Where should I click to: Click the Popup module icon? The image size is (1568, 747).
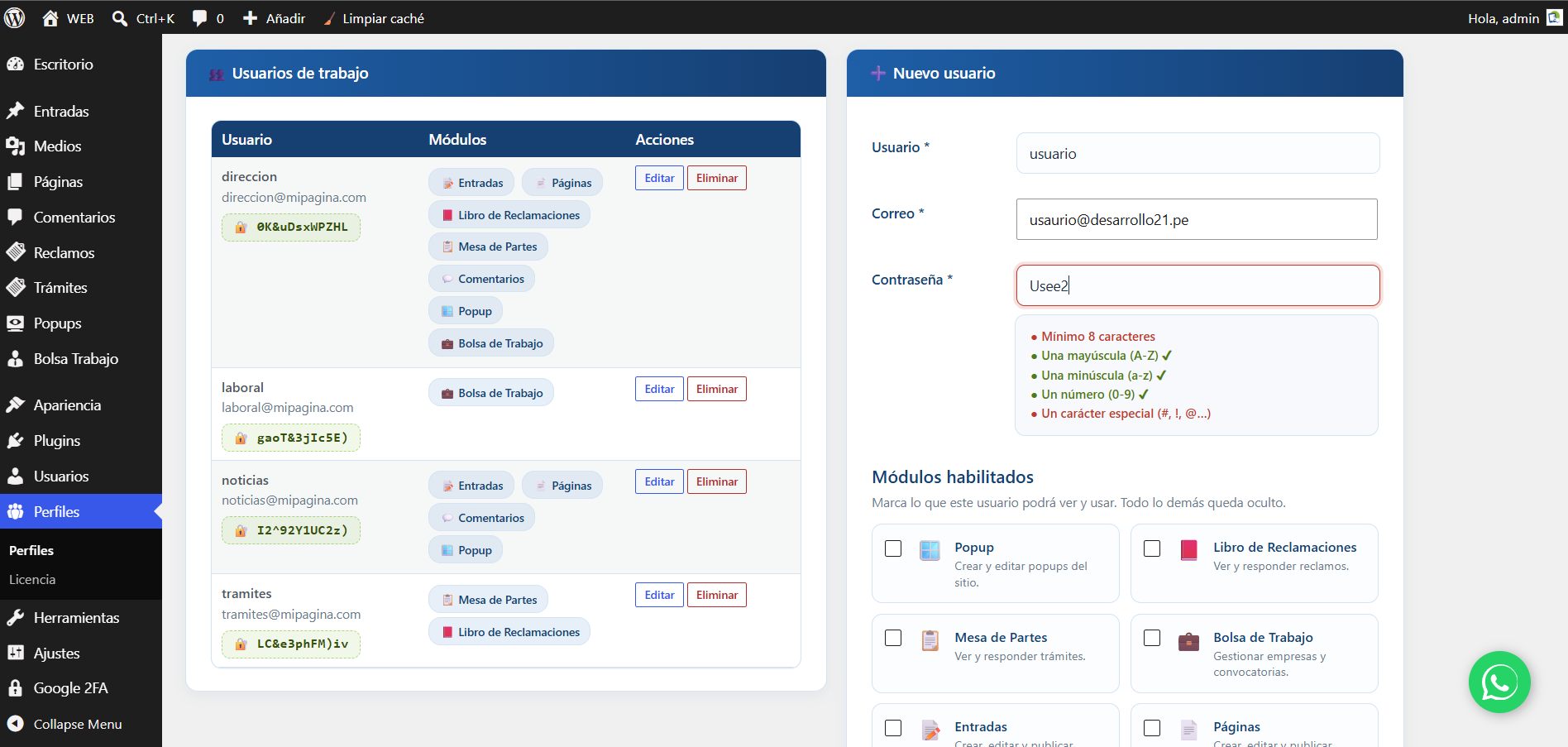(930, 551)
